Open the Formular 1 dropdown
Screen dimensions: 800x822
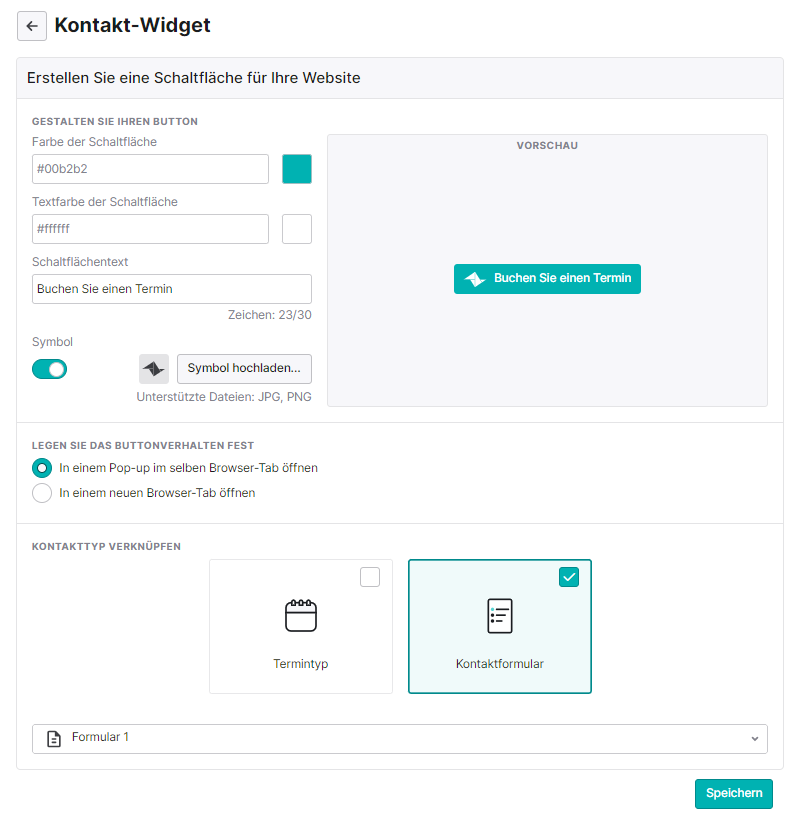(x=399, y=739)
